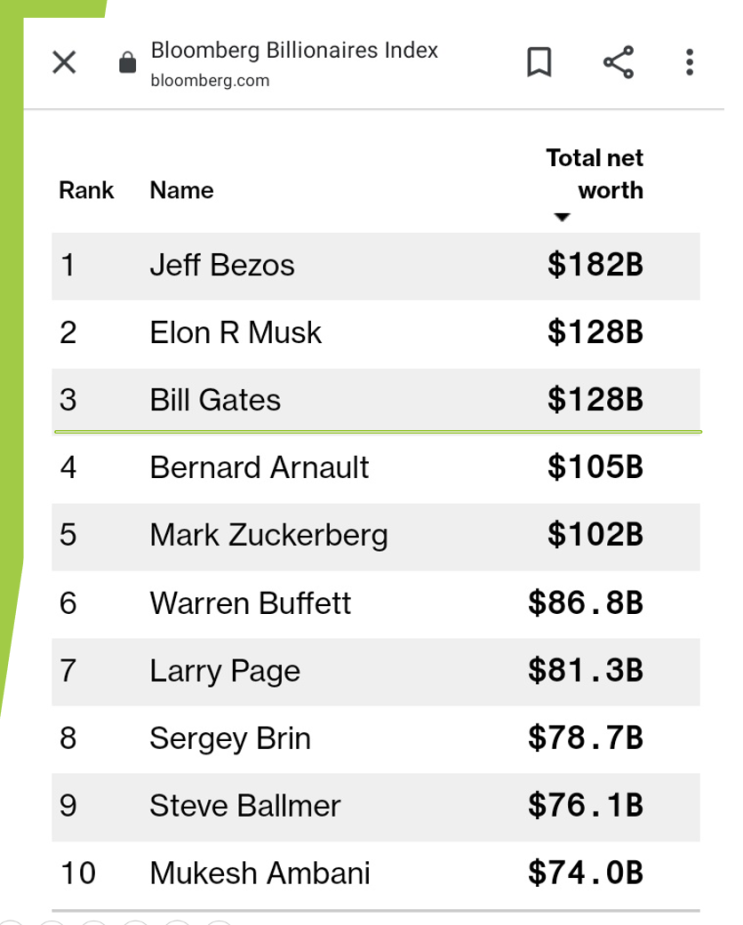The image size is (743, 925).
Task: Click the Name column header
Action: pyautogui.click(x=182, y=191)
